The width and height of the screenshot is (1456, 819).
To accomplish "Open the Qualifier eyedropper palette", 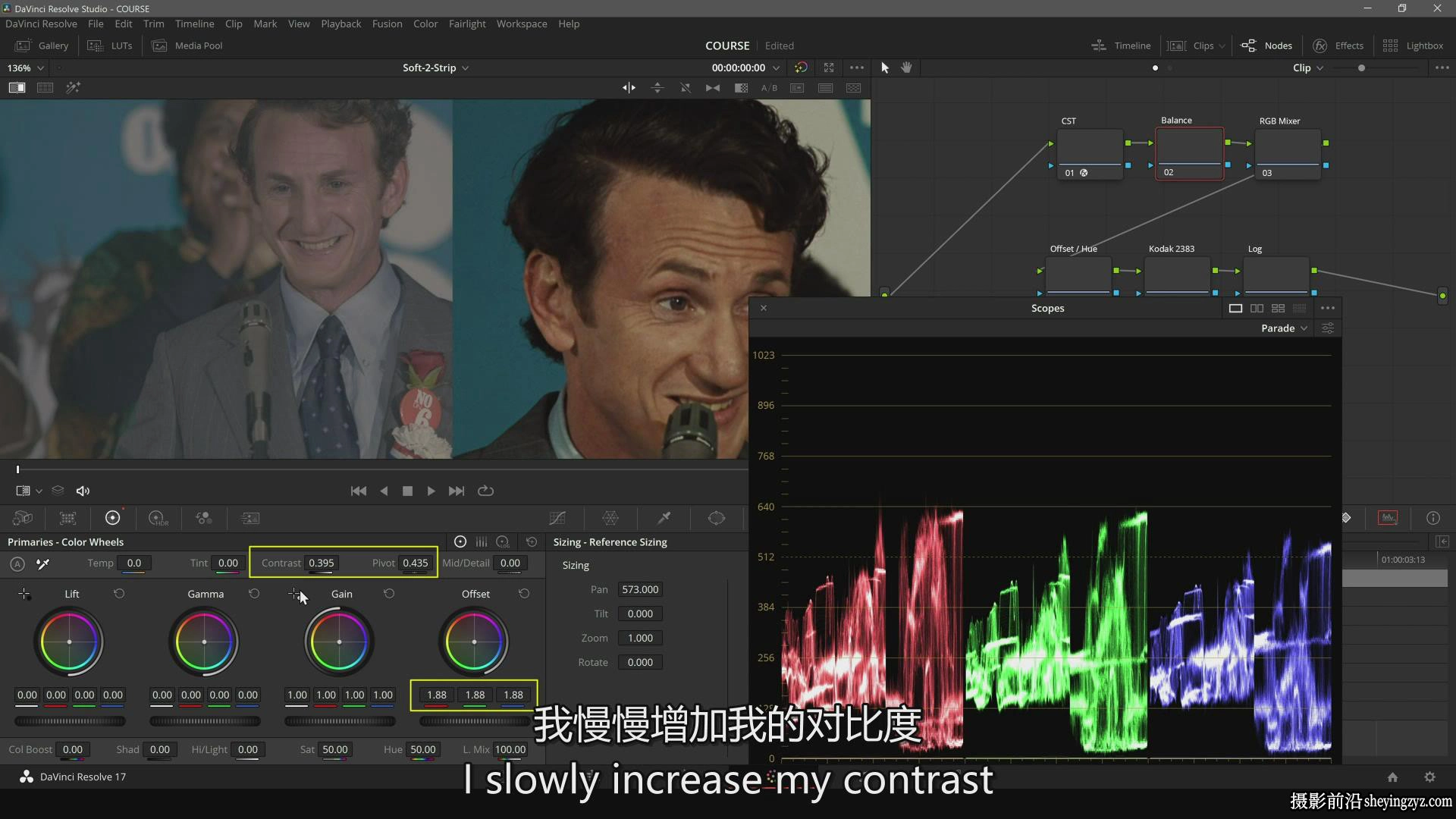I will [664, 518].
